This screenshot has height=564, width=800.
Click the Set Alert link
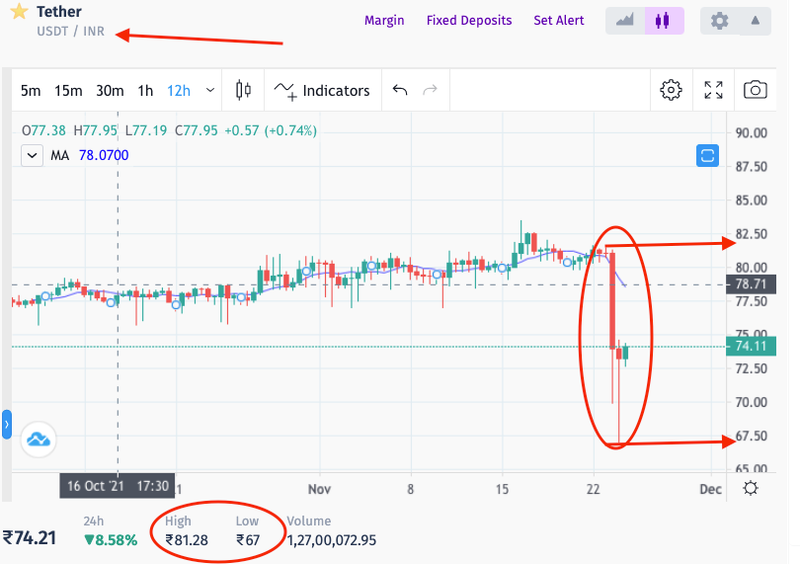tap(559, 20)
